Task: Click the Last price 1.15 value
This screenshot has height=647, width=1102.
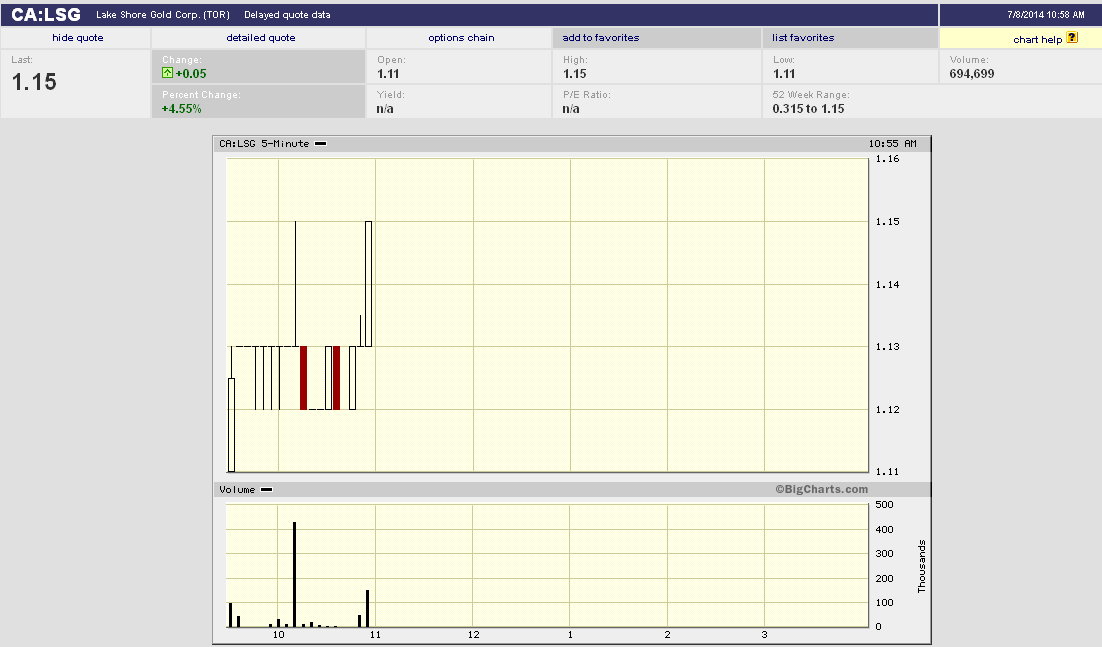Action: [x=34, y=82]
